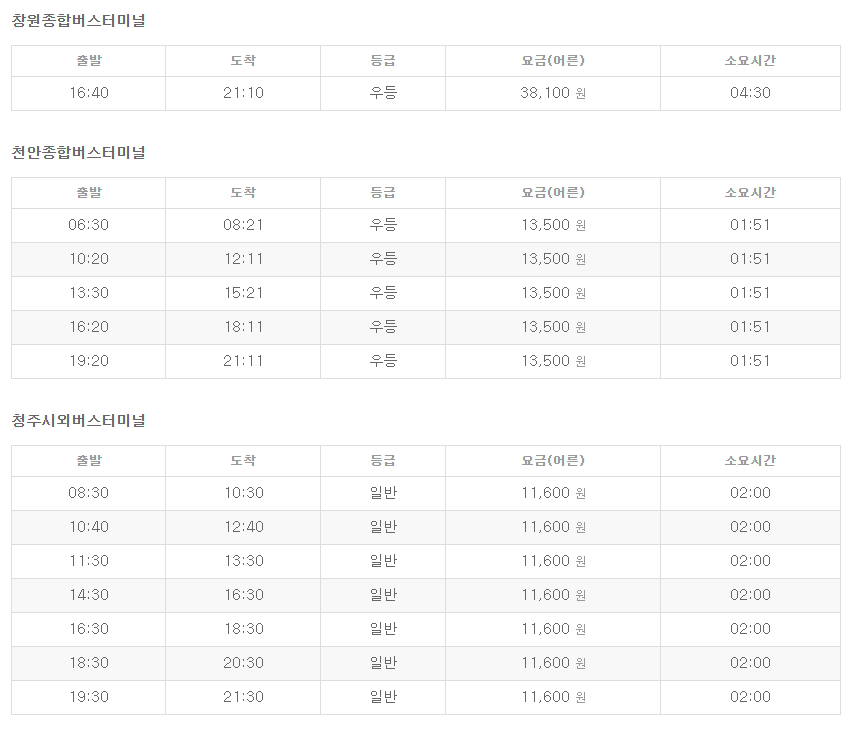Click 요금(어른) header in 창원 table
The width and height of the screenshot is (852, 736).
(x=553, y=61)
